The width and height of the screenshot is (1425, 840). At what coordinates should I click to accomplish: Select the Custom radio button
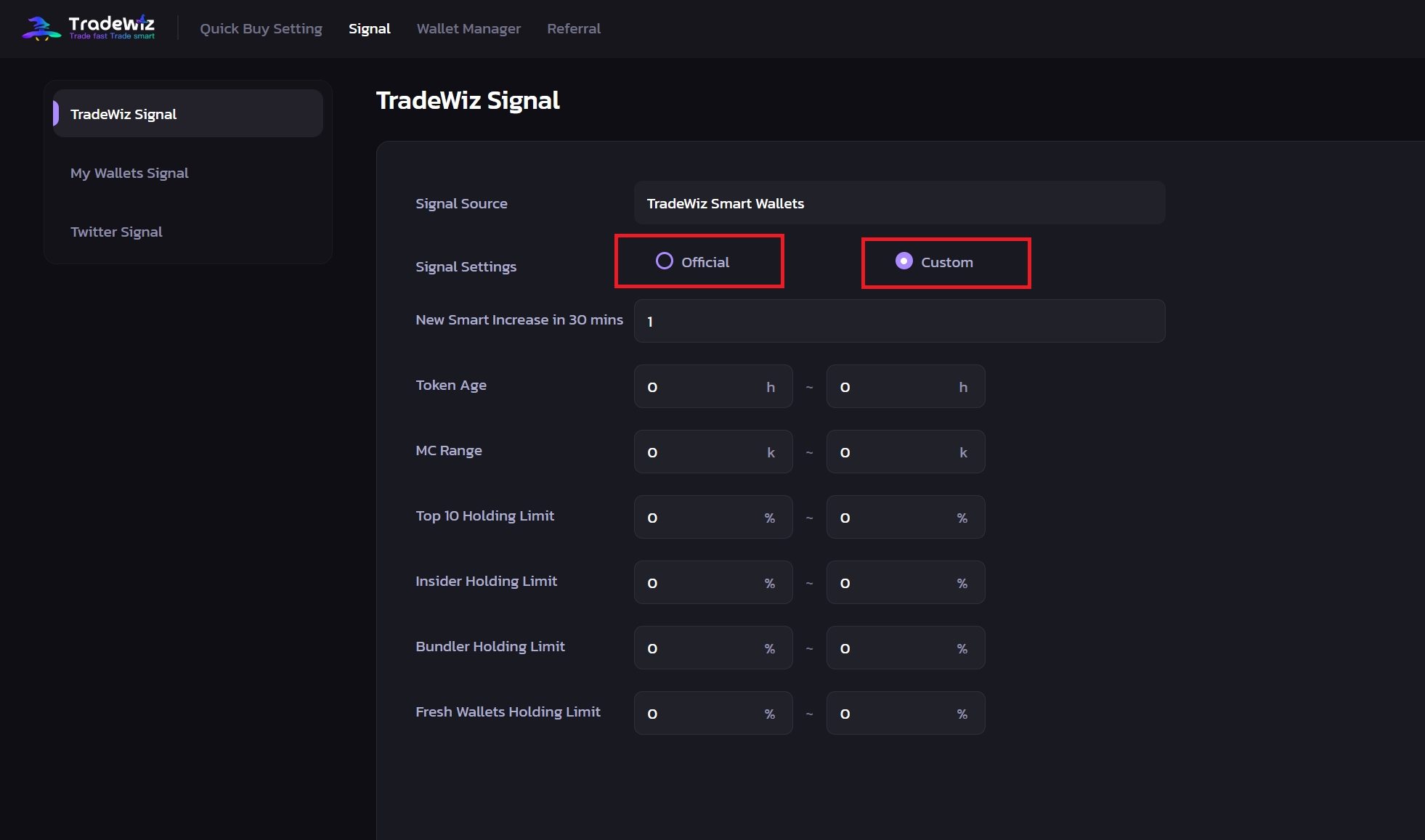[904, 261]
